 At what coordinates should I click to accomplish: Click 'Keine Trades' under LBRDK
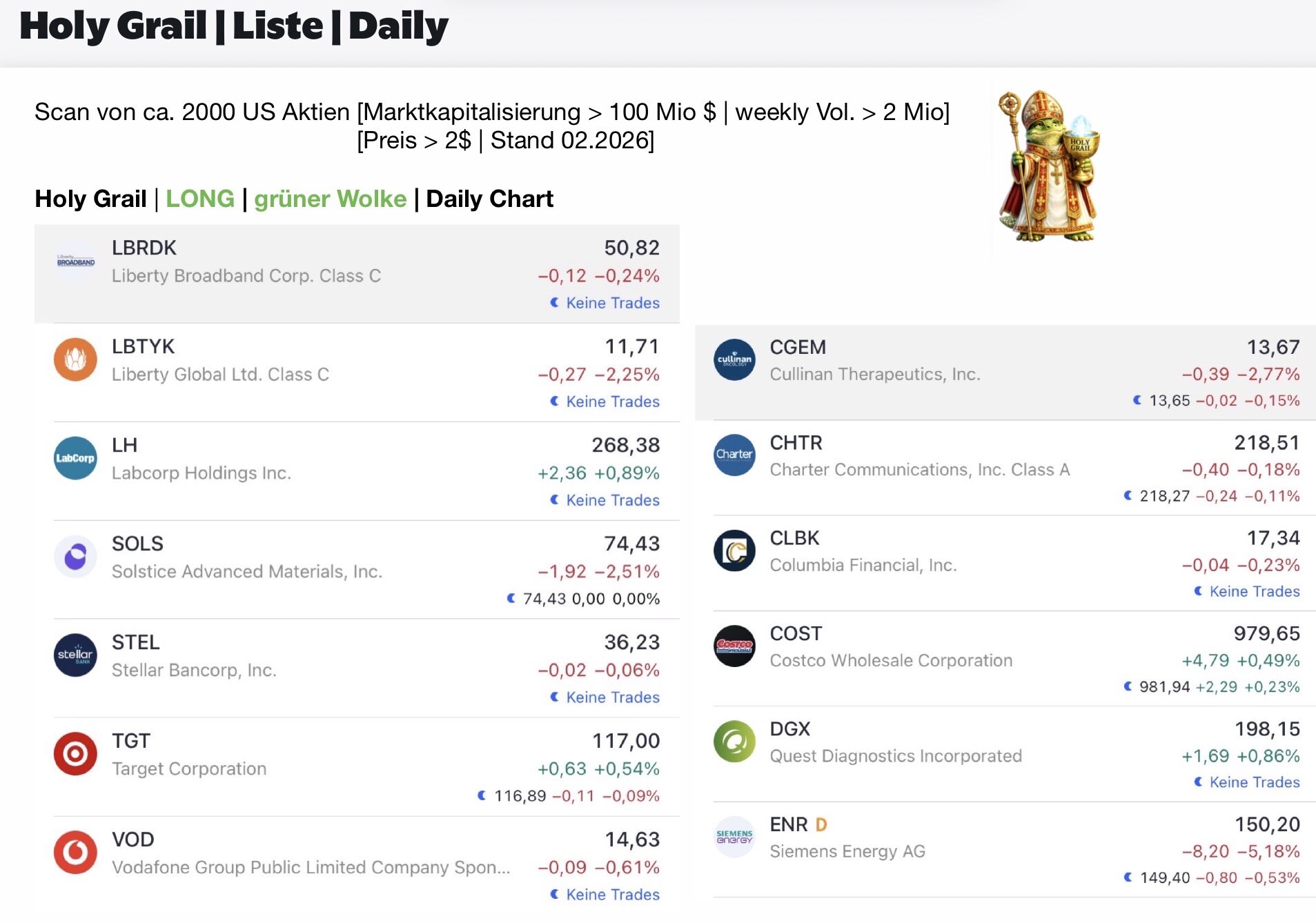(x=612, y=303)
